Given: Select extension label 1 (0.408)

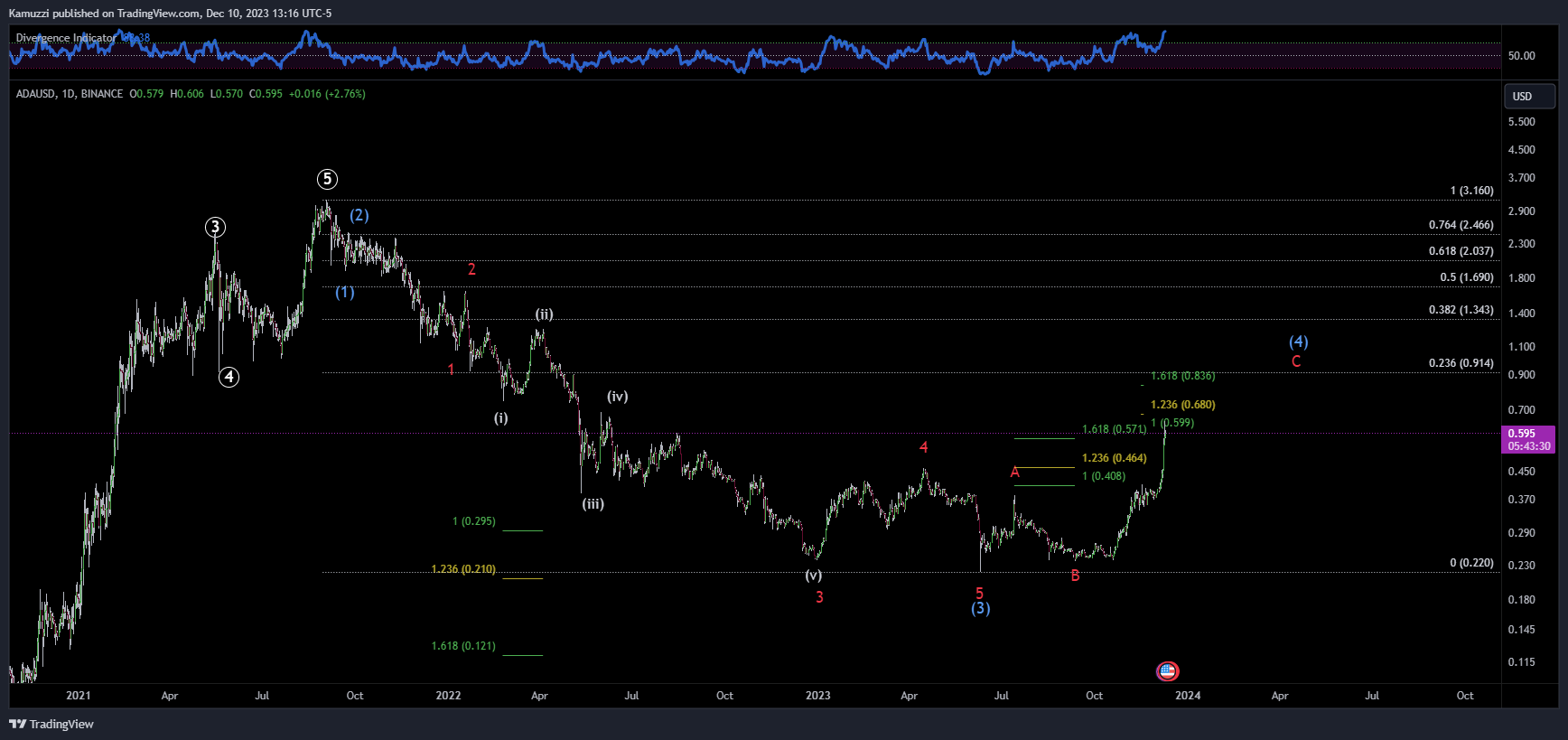Looking at the screenshot, I should 1103,476.
